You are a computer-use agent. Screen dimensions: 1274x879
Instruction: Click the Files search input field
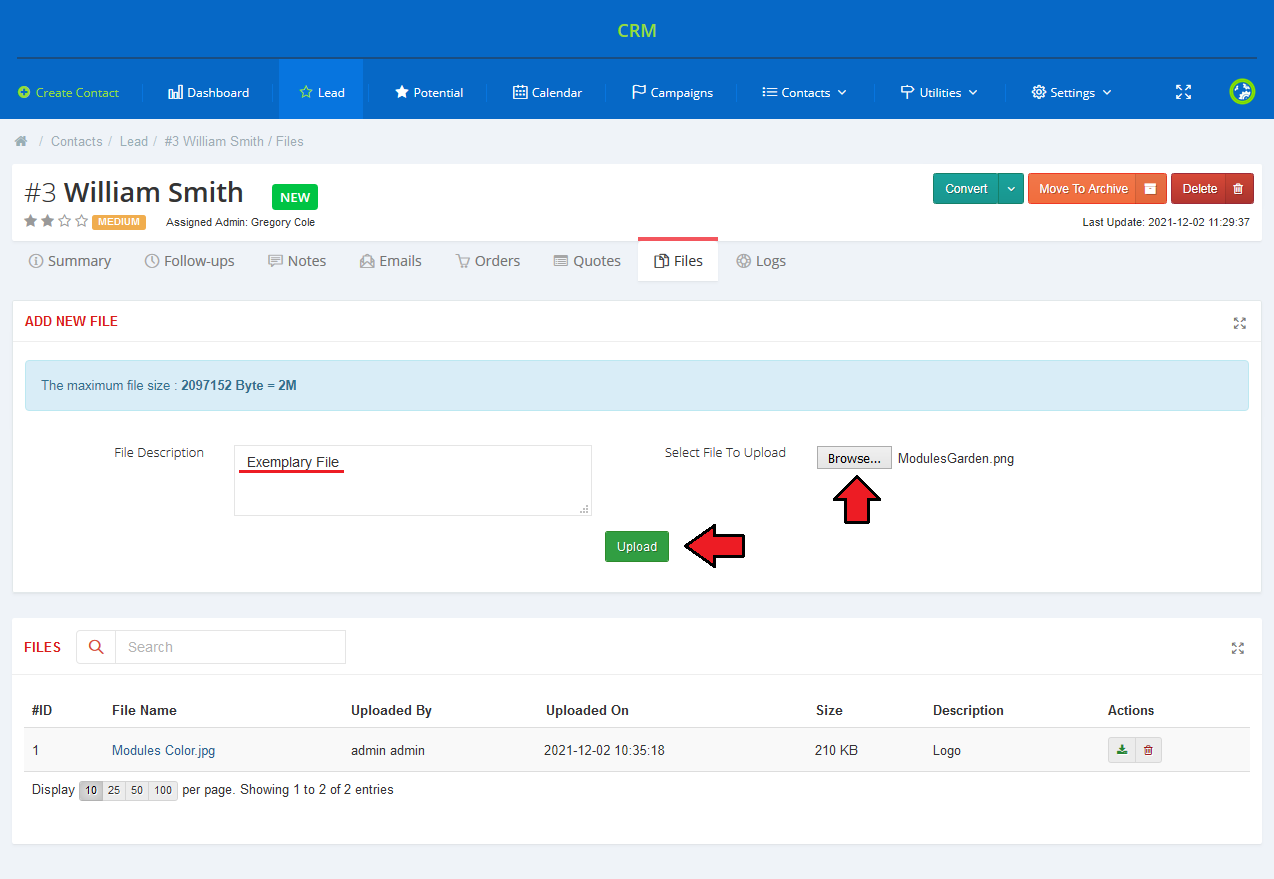click(x=230, y=647)
